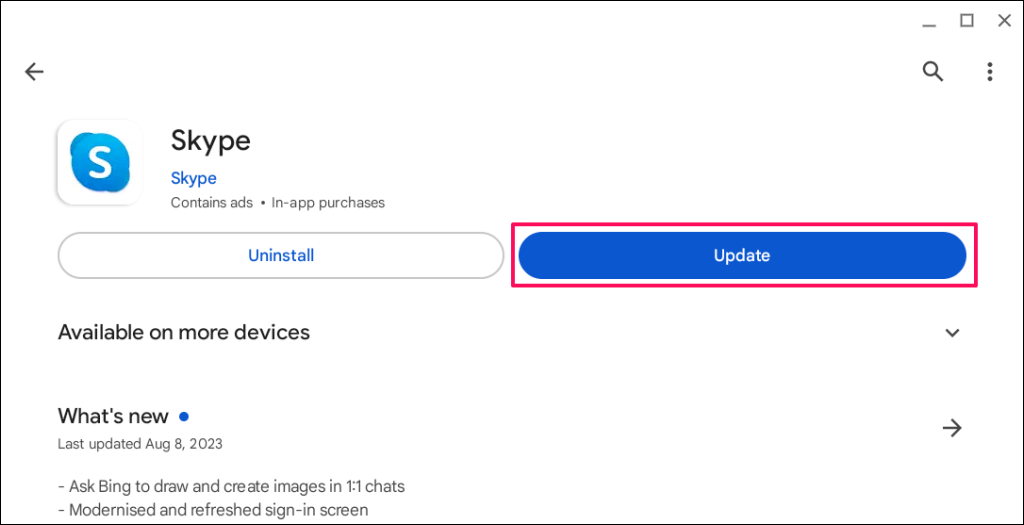Click the Skype app title text
Screen dimensions: 1024x525
coord(211,140)
